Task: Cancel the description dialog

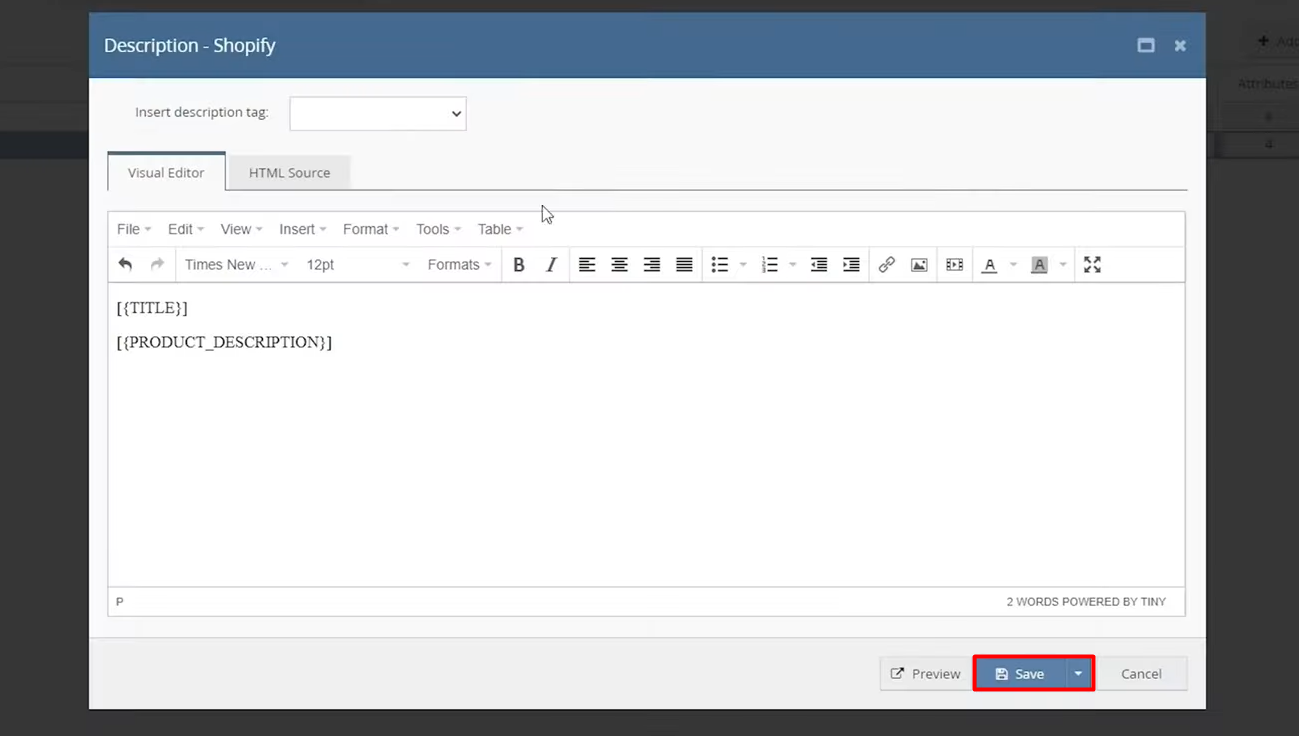Action: [x=1141, y=674]
